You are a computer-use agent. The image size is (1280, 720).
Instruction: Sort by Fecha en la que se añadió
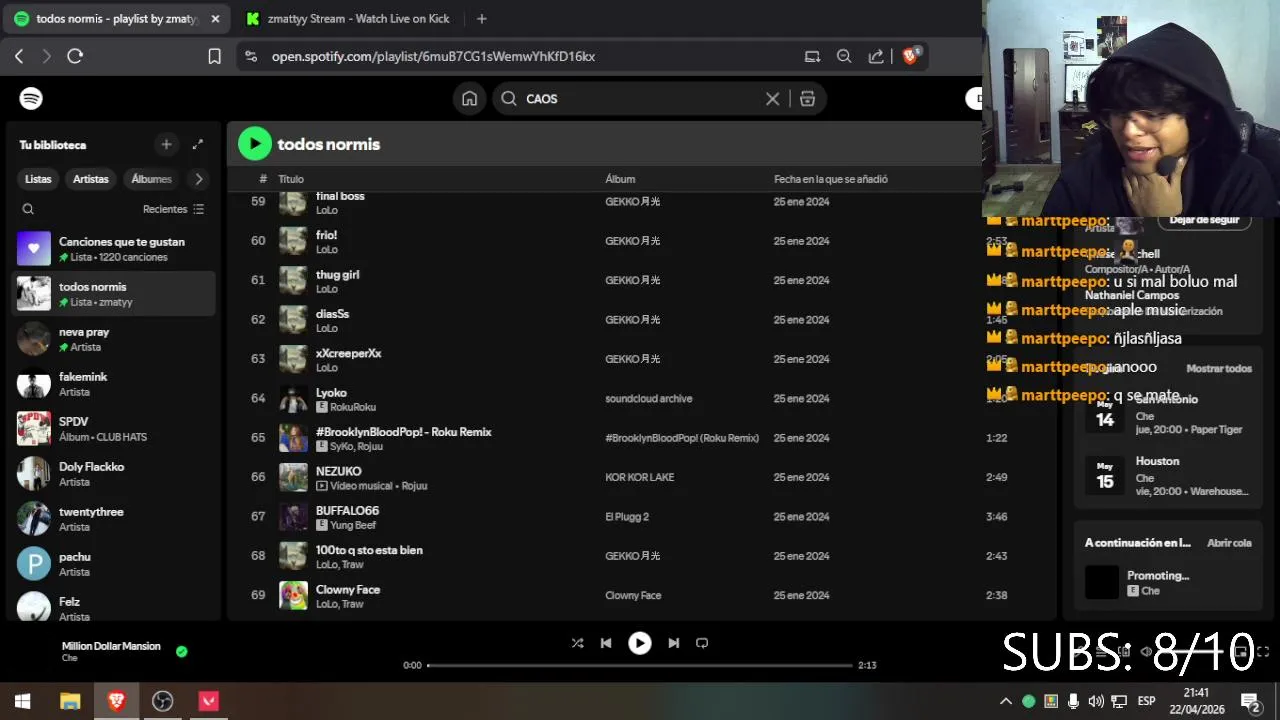coord(831,179)
